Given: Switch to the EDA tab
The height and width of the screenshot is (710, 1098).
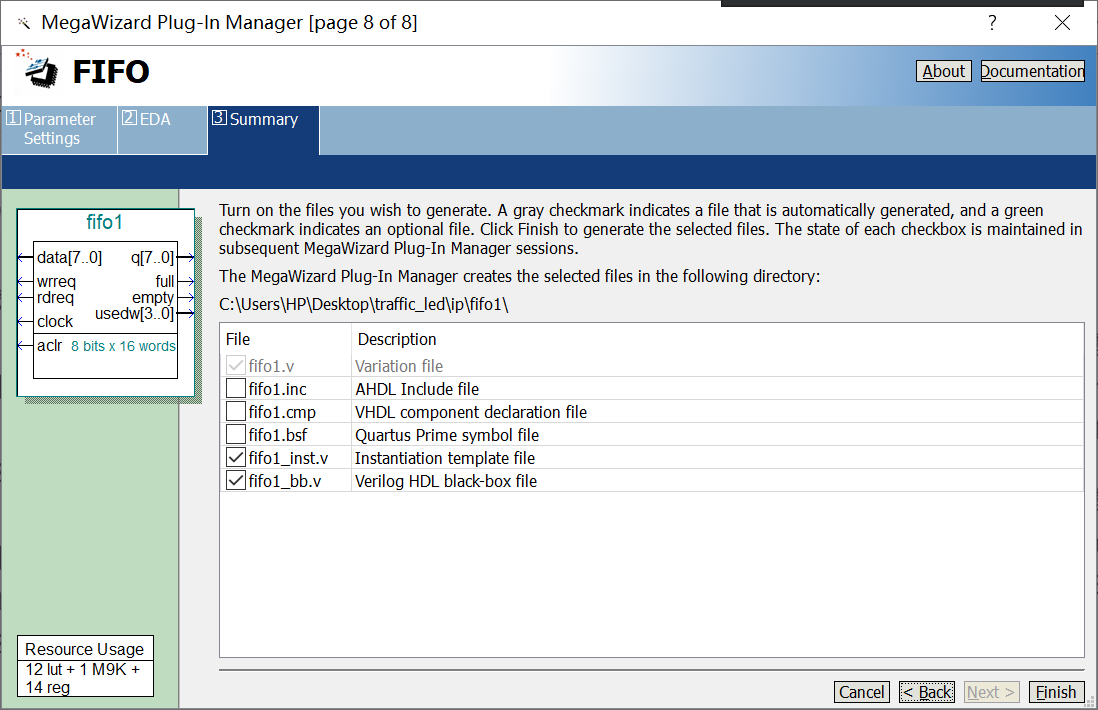Looking at the screenshot, I should tap(162, 130).
